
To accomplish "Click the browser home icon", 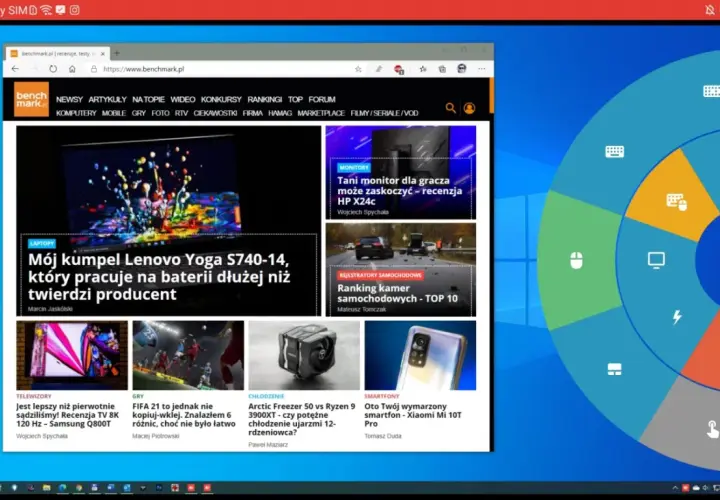I will pyautogui.click(x=72, y=69).
